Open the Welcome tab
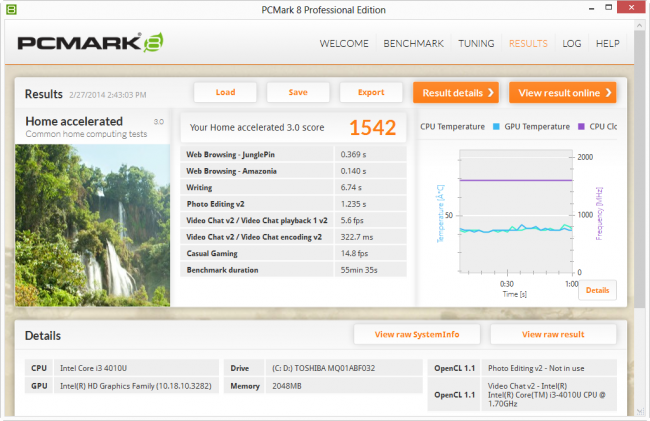The width and height of the screenshot is (650, 421). 344,44
